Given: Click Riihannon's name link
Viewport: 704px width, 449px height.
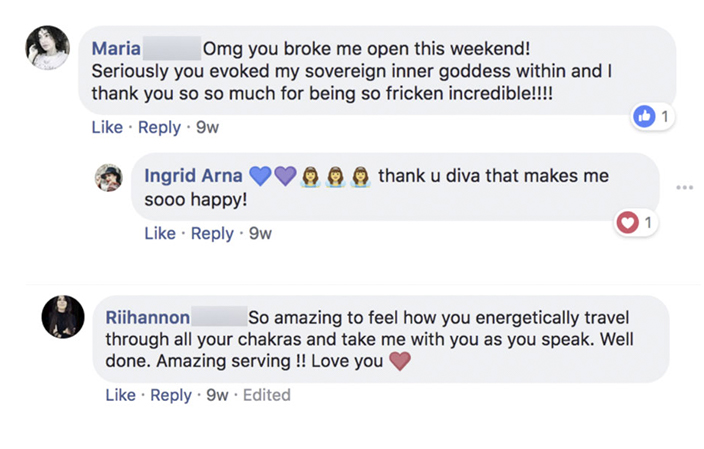Looking at the screenshot, I should [146, 318].
